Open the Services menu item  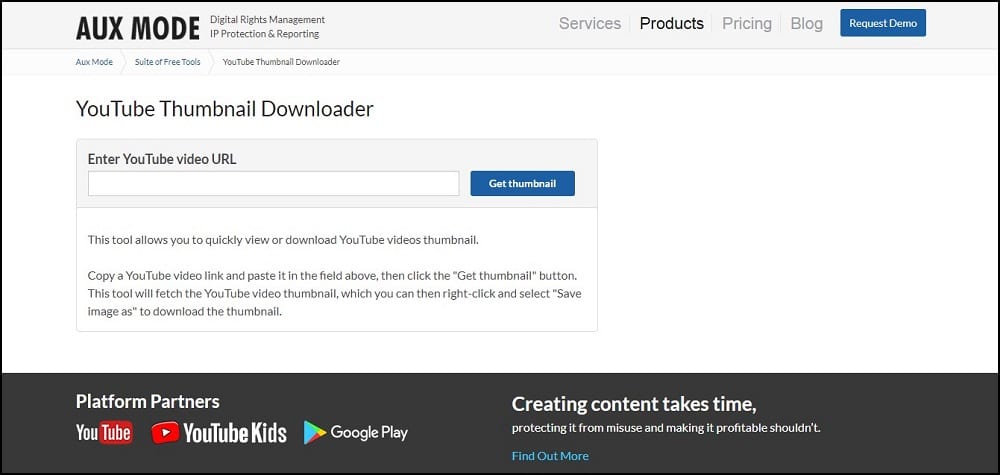[x=590, y=24]
